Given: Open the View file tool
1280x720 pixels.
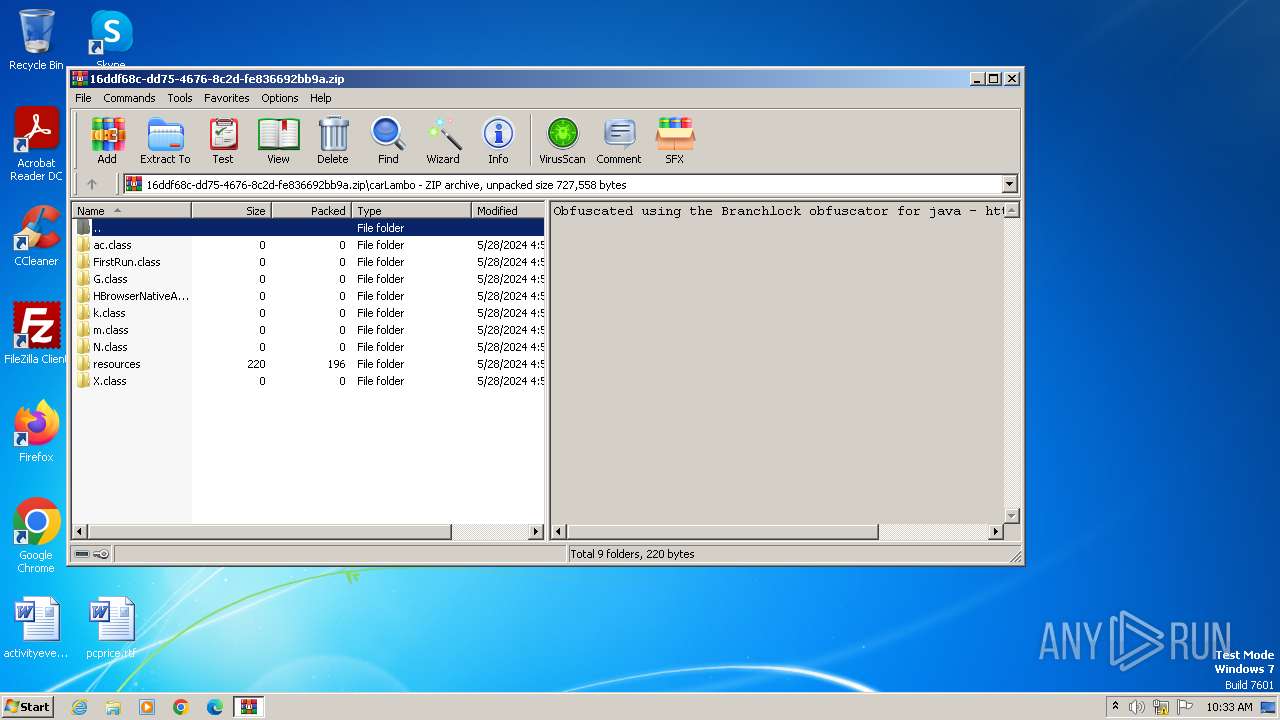Looking at the screenshot, I should coord(278,140).
